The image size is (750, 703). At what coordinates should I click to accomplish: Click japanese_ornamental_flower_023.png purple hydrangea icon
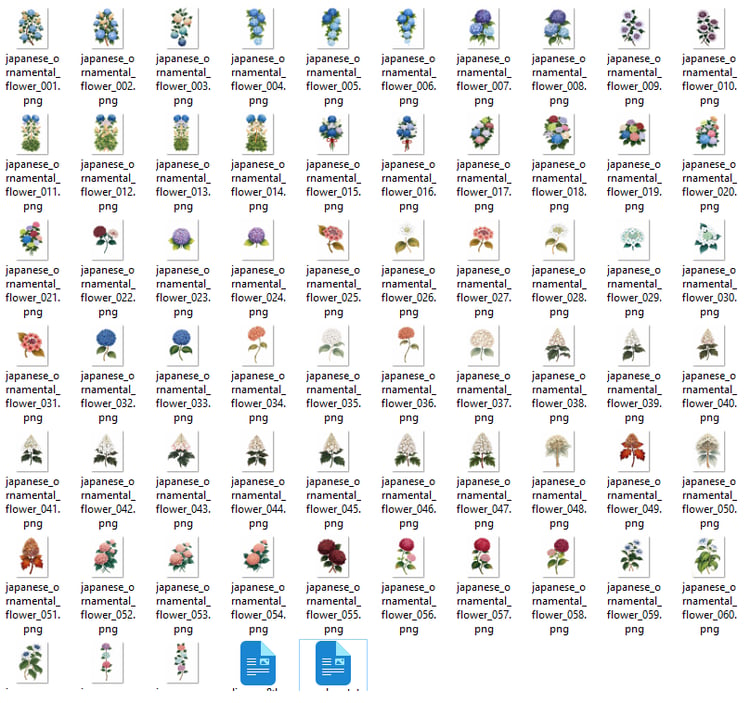click(182, 240)
